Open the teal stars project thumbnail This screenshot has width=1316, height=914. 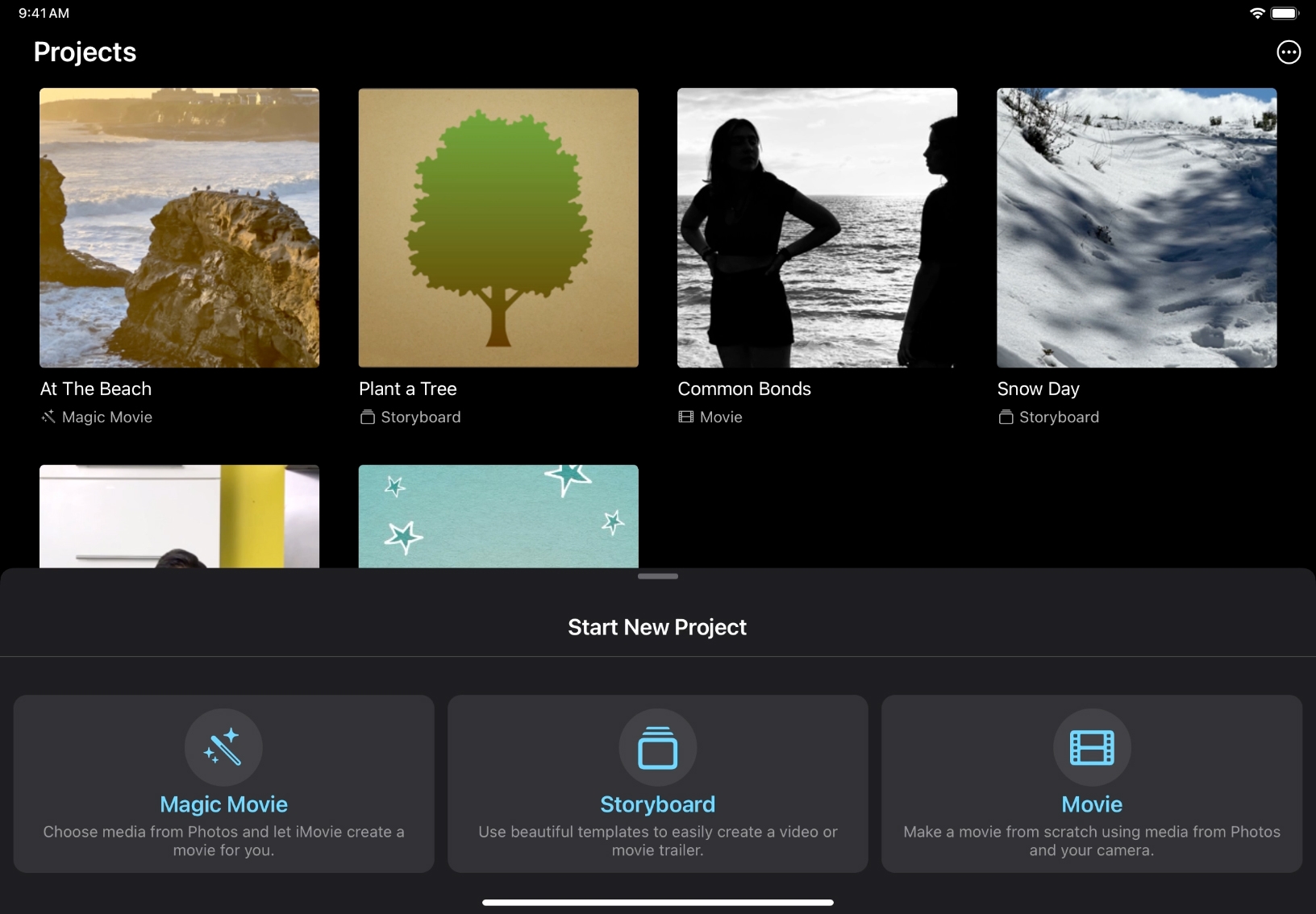(x=498, y=516)
